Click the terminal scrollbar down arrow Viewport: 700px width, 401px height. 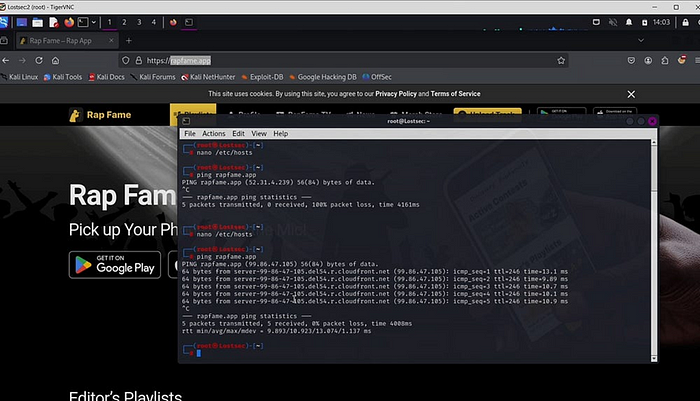[654, 359]
